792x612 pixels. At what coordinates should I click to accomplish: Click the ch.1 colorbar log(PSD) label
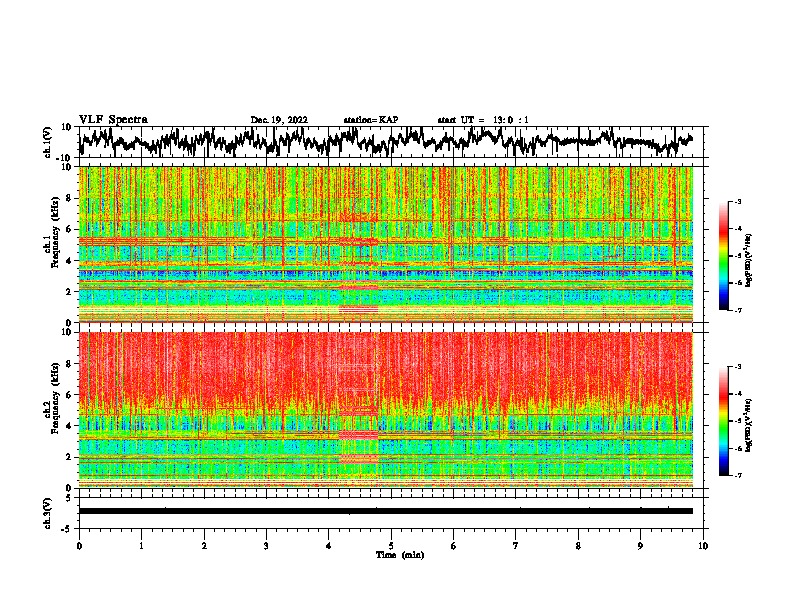[x=749, y=260]
